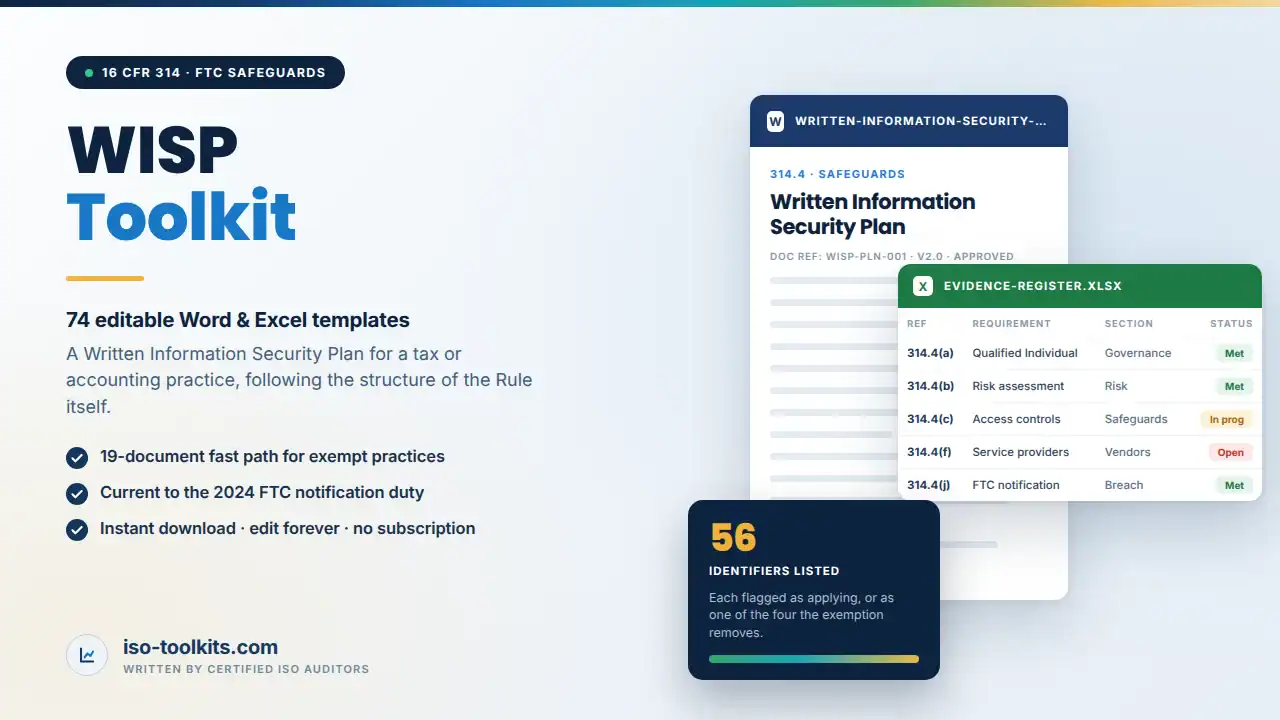
Task: Click 'WRITTEN BY CERTIFIED ISO AUDITORS' tagline
Action: coord(246,669)
